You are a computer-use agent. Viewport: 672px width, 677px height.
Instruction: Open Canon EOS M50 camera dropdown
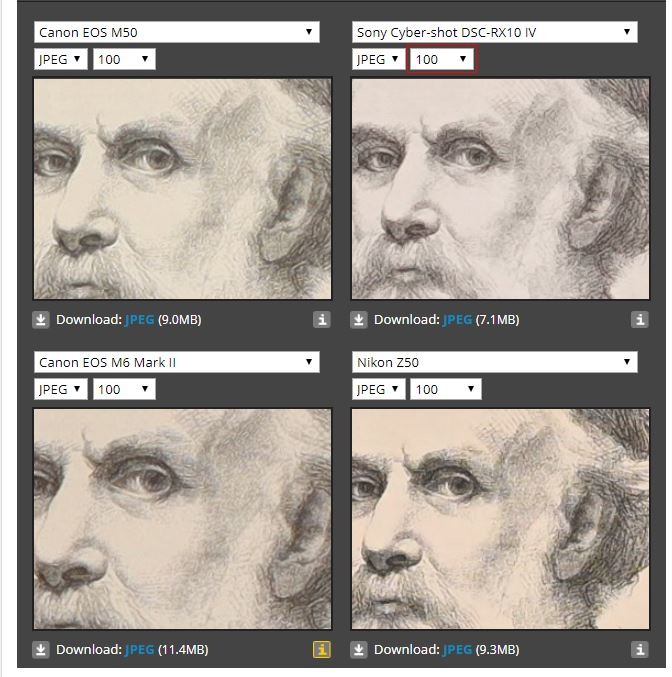pos(177,32)
